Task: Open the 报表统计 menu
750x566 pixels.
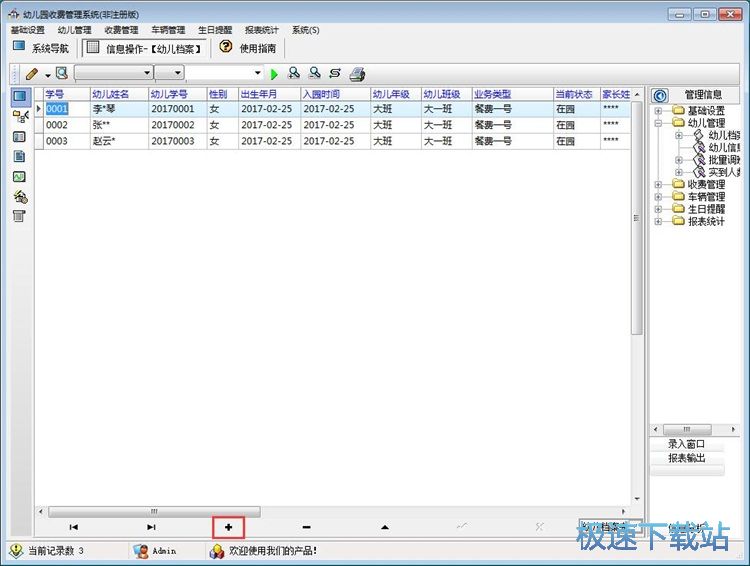Action: [x=261, y=30]
